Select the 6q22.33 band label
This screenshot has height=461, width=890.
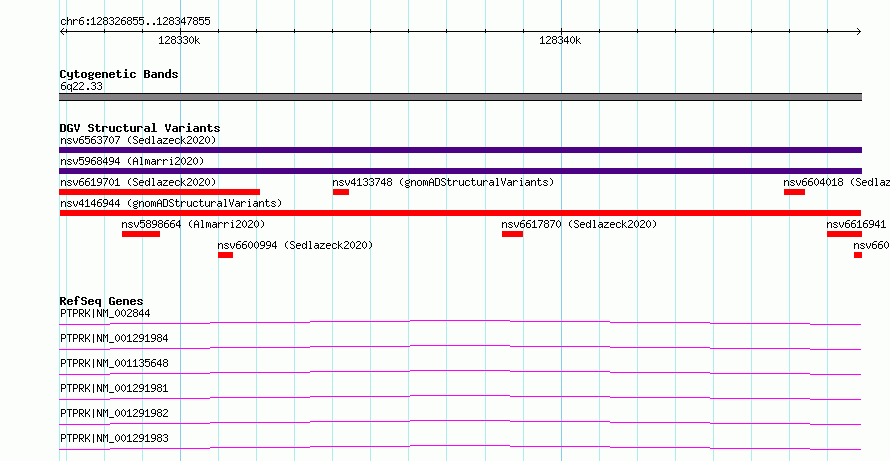click(x=81, y=87)
